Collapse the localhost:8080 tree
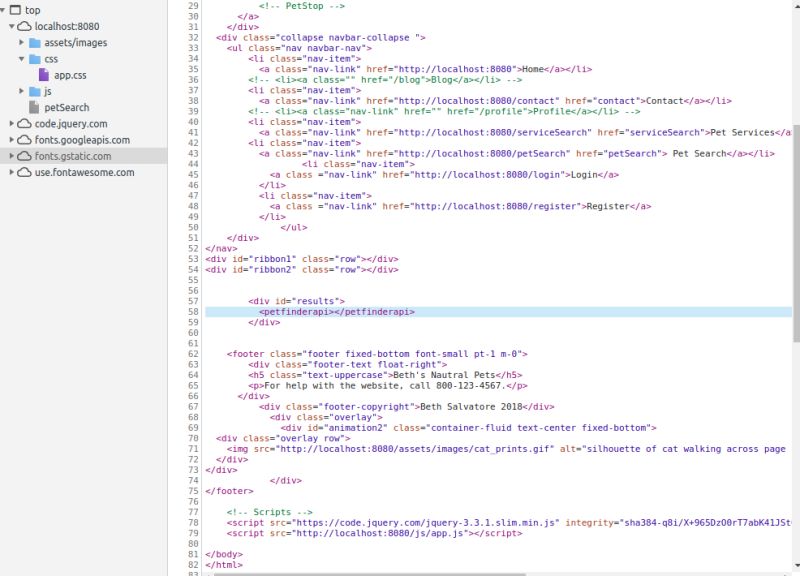The image size is (800, 576). [10, 27]
